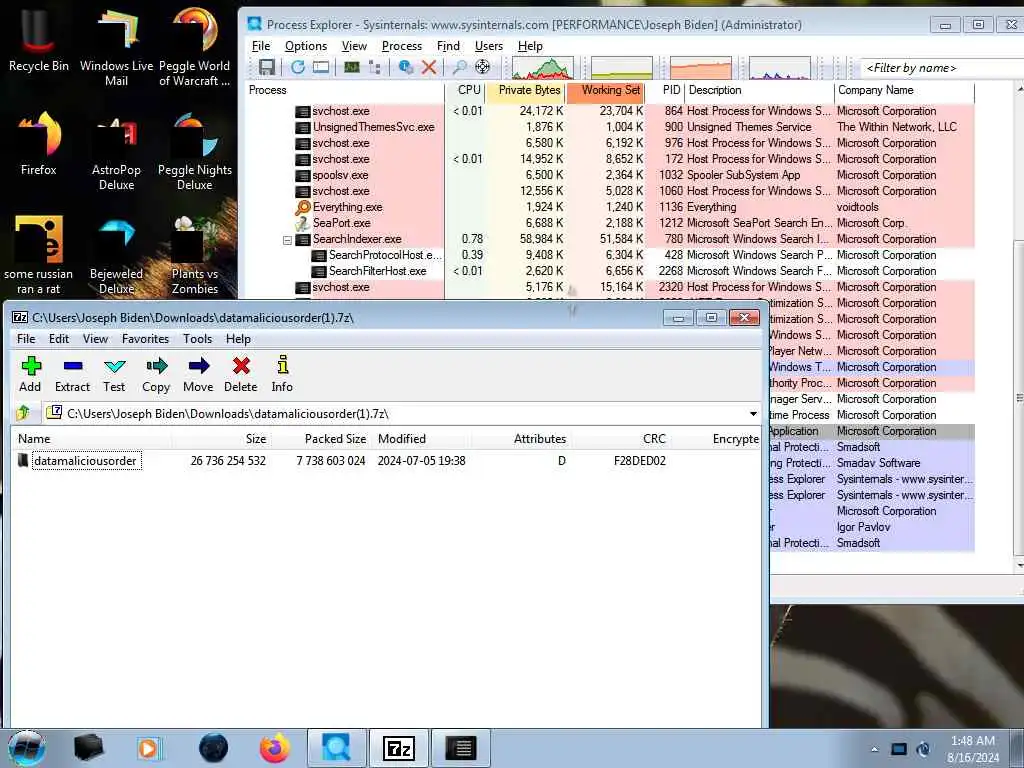Click the Extract button in 7-Zip

click(72, 374)
